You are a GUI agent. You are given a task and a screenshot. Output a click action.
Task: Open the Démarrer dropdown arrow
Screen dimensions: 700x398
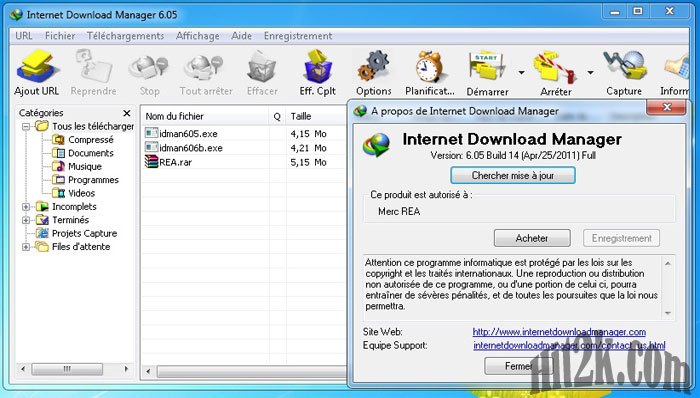click(x=521, y=72)
